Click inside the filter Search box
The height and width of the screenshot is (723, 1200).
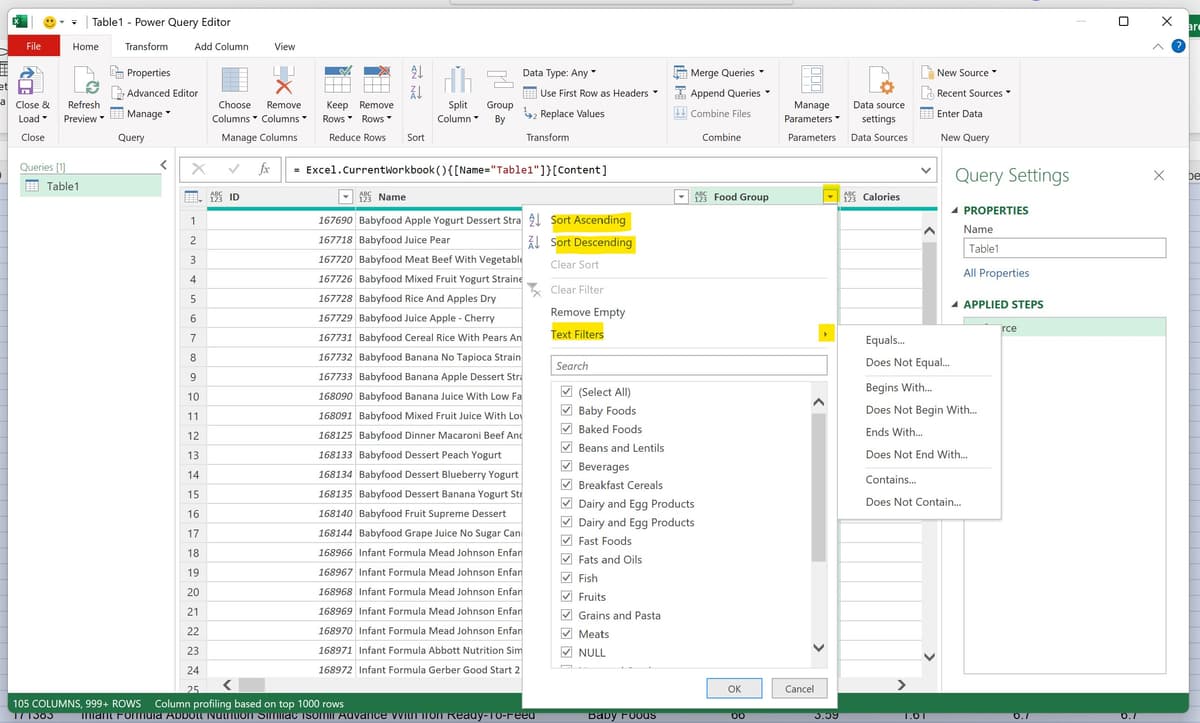click(689, 365)
